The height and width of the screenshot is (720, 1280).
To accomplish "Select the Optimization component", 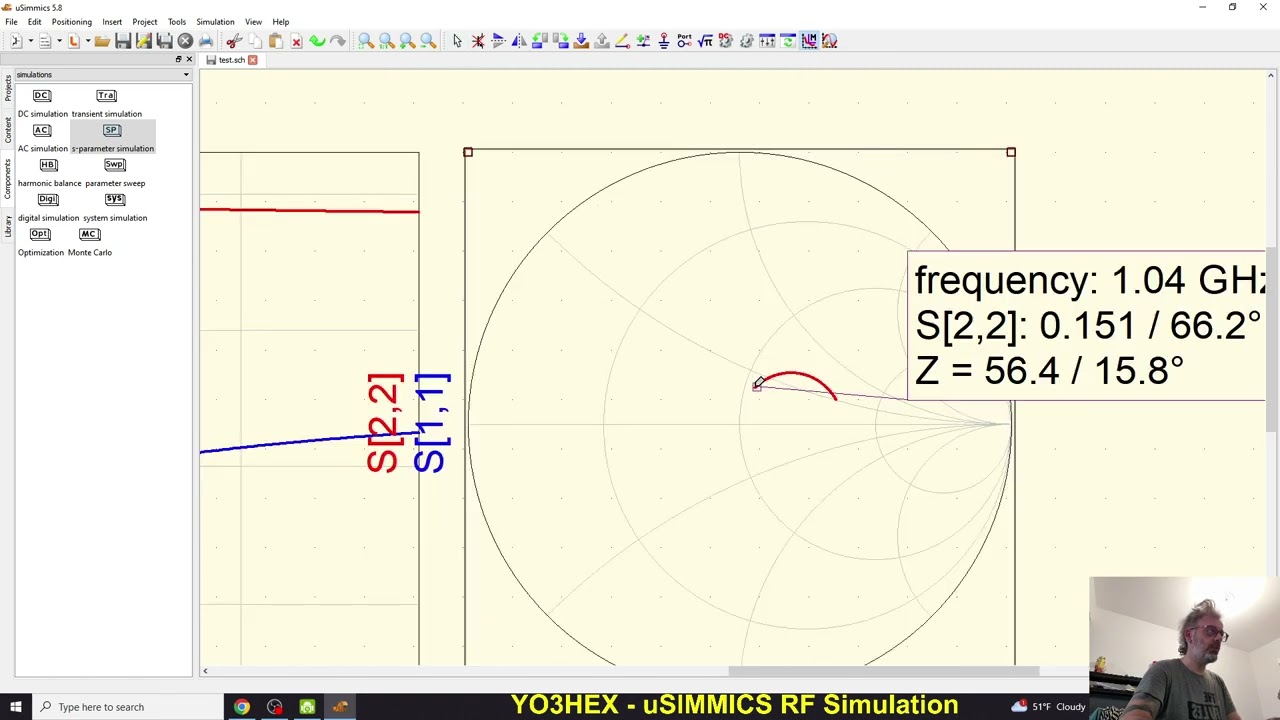I will point(40,242).
